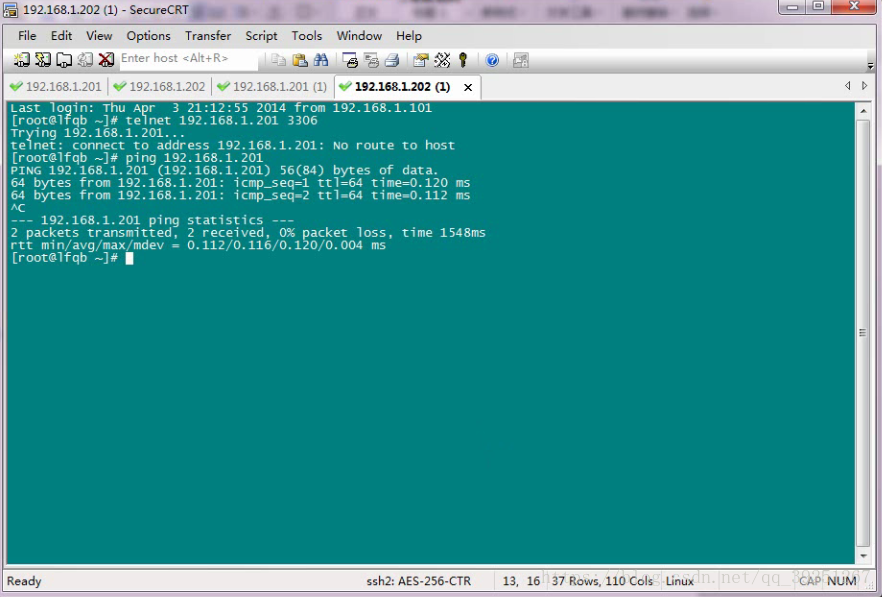Click the Find binoculars icon

click(x=321, y=60)
